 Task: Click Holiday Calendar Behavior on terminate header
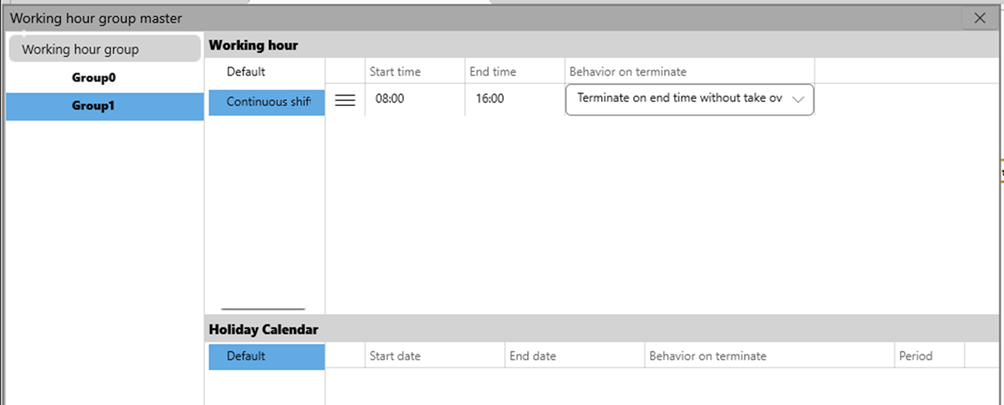click(708, 356)
